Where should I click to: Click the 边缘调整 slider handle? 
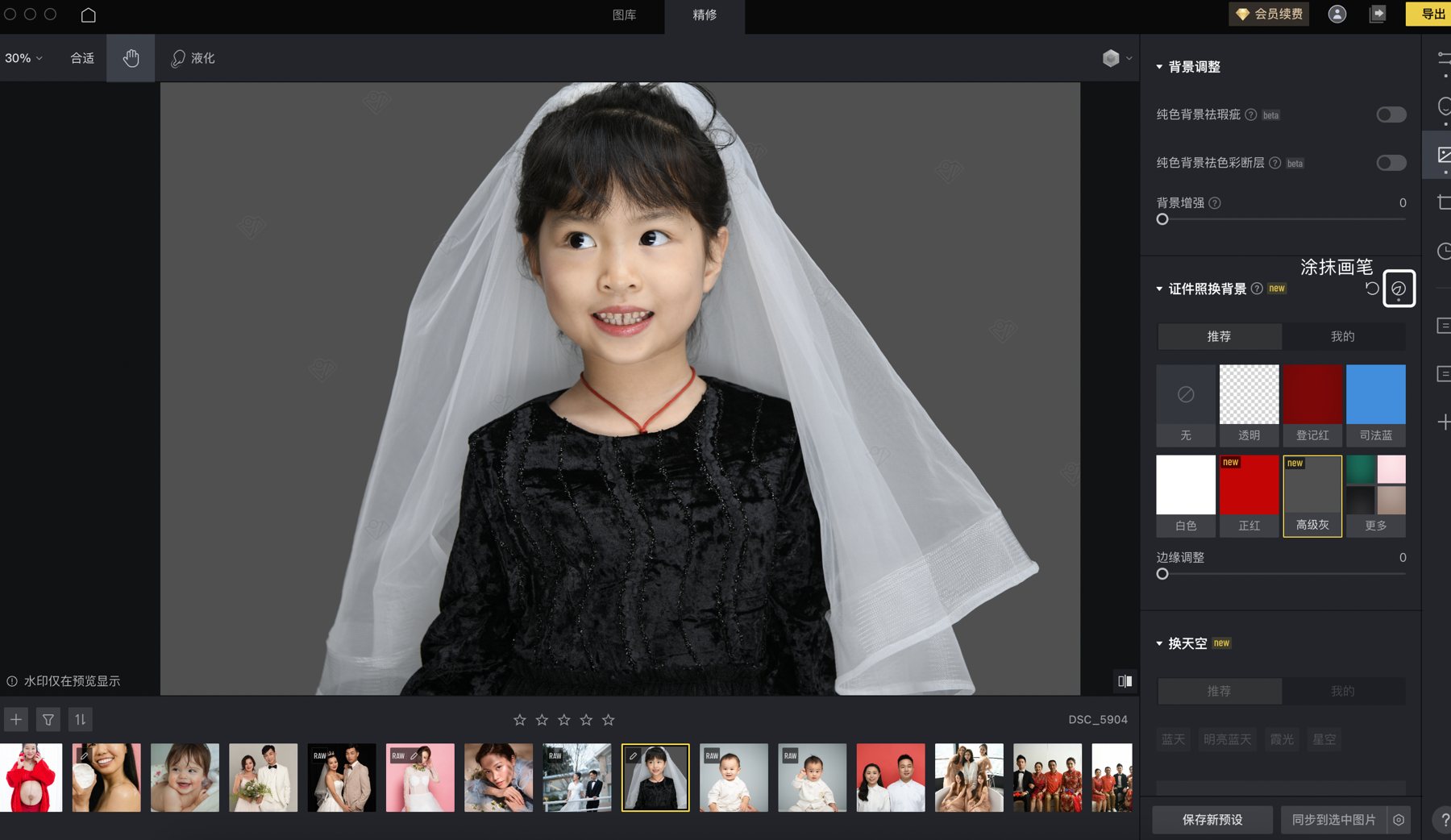pyautogui.click(x=1162, y=574)
